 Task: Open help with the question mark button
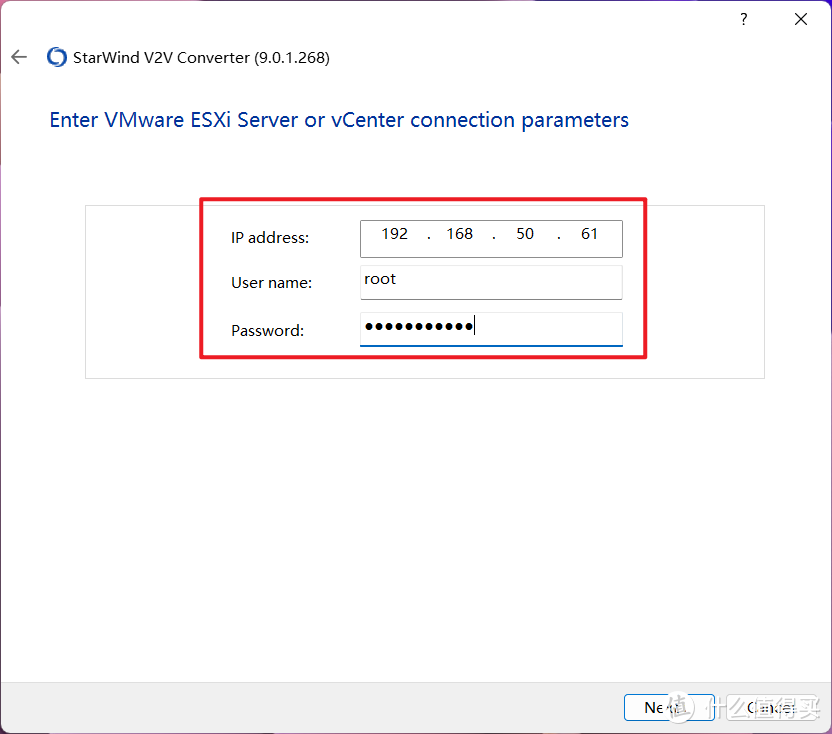(743, 20)
